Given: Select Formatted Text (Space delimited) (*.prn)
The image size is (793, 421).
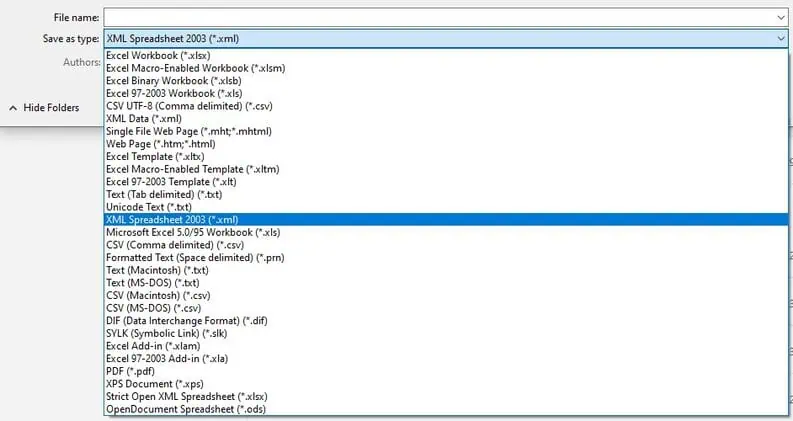Looking at the screenshot, I should (x=446, y=258).
